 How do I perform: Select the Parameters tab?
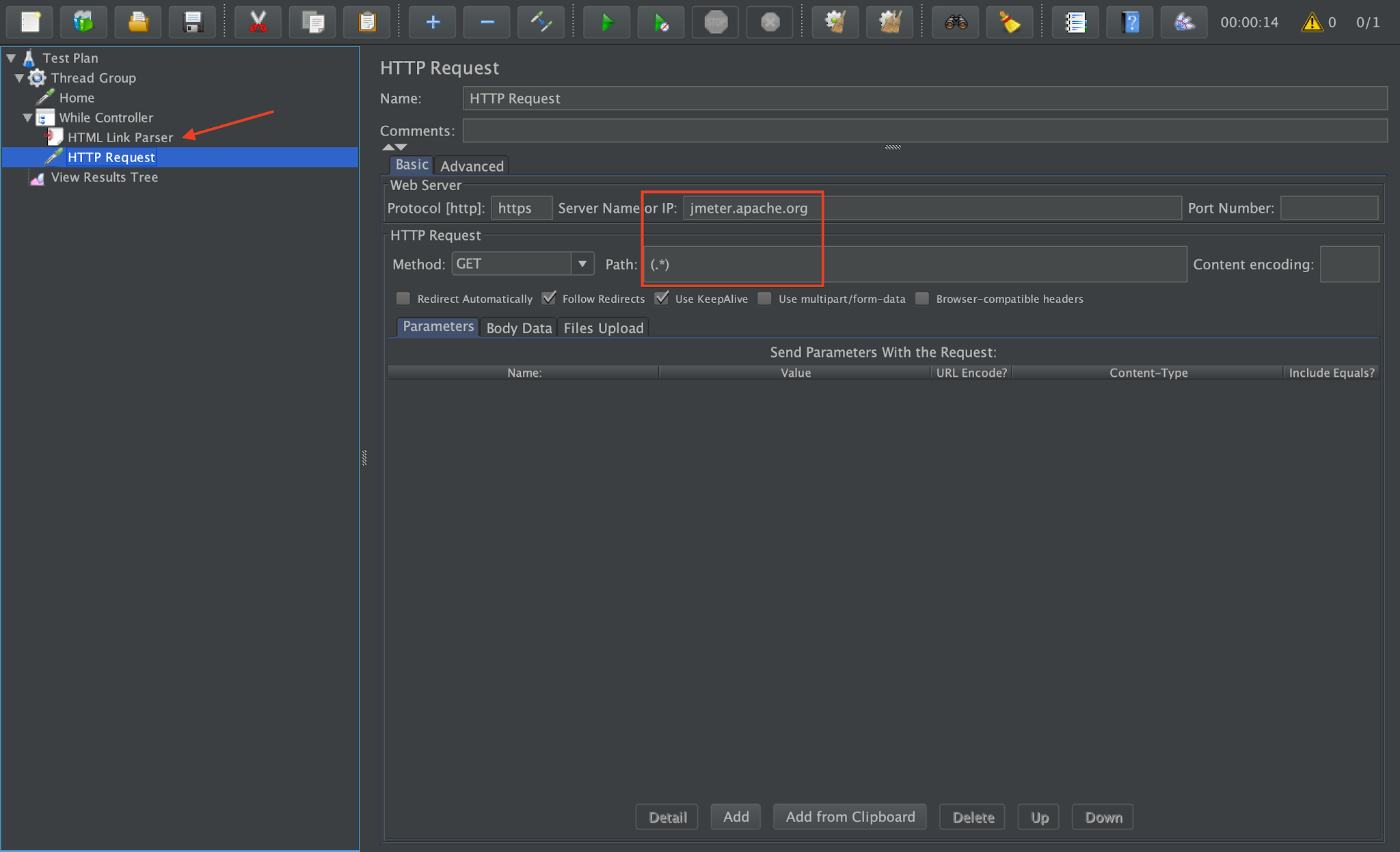click(438, 327)
